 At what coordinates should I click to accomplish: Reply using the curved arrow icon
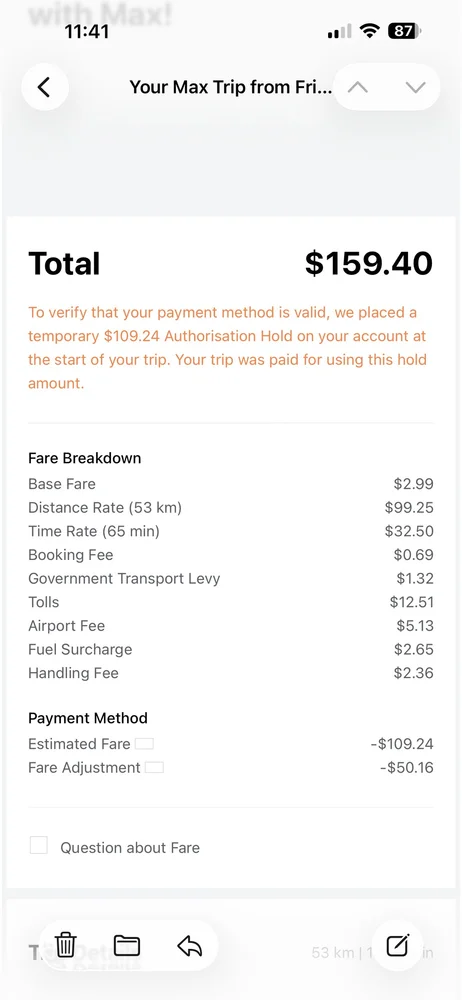tap(190, 946)
